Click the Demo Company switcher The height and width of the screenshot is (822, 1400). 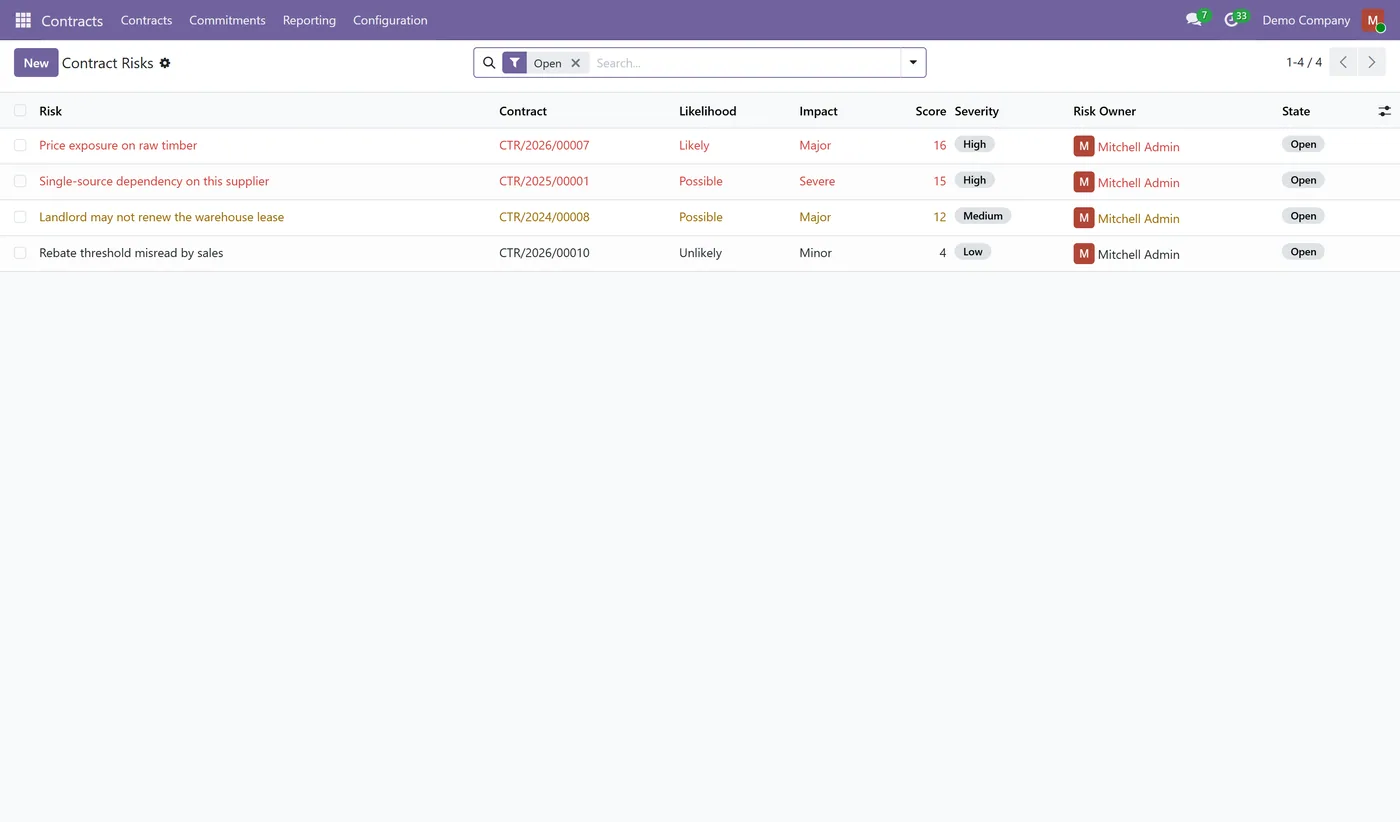click(1306, 20)
